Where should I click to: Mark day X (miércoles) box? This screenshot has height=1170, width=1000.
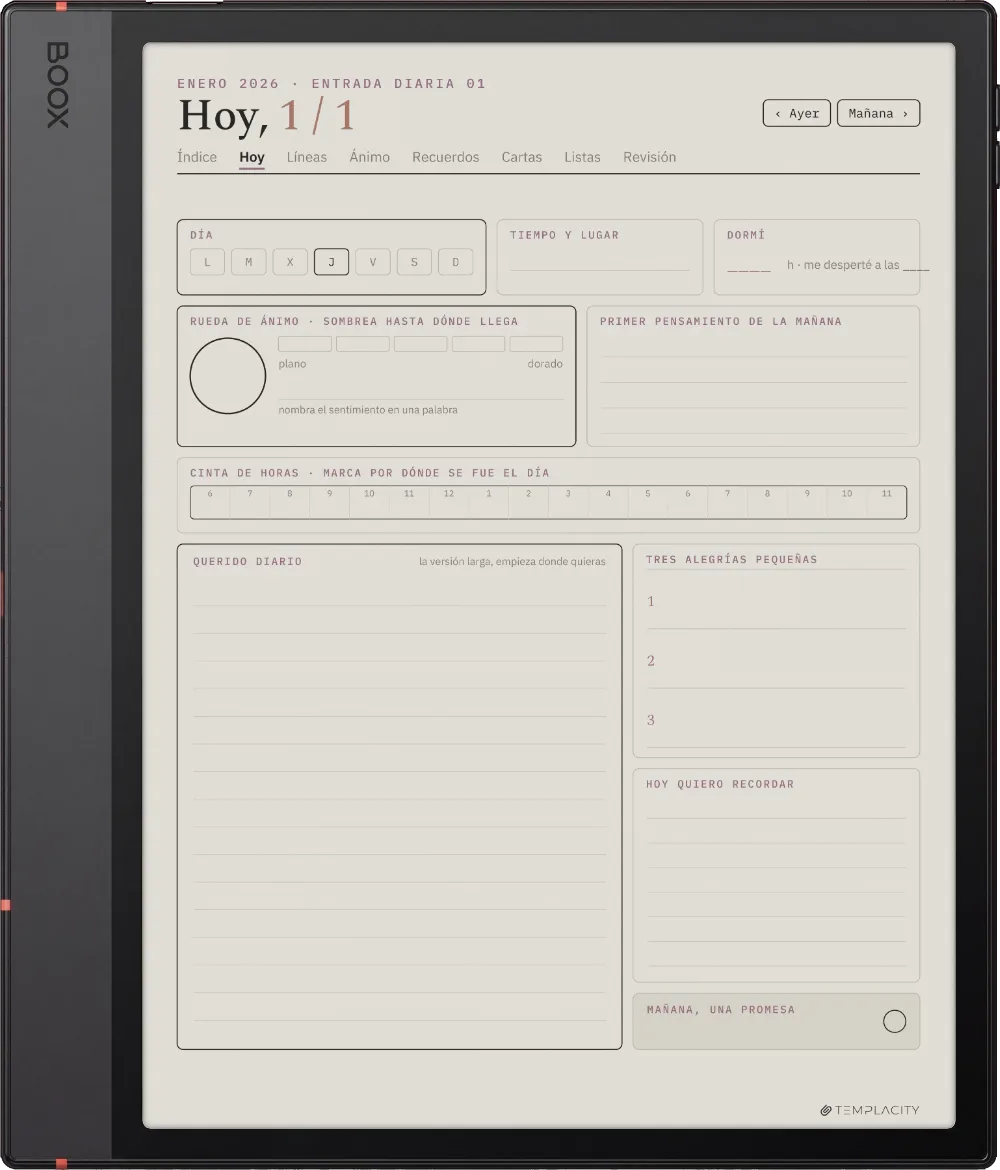(x=290, y=262)
